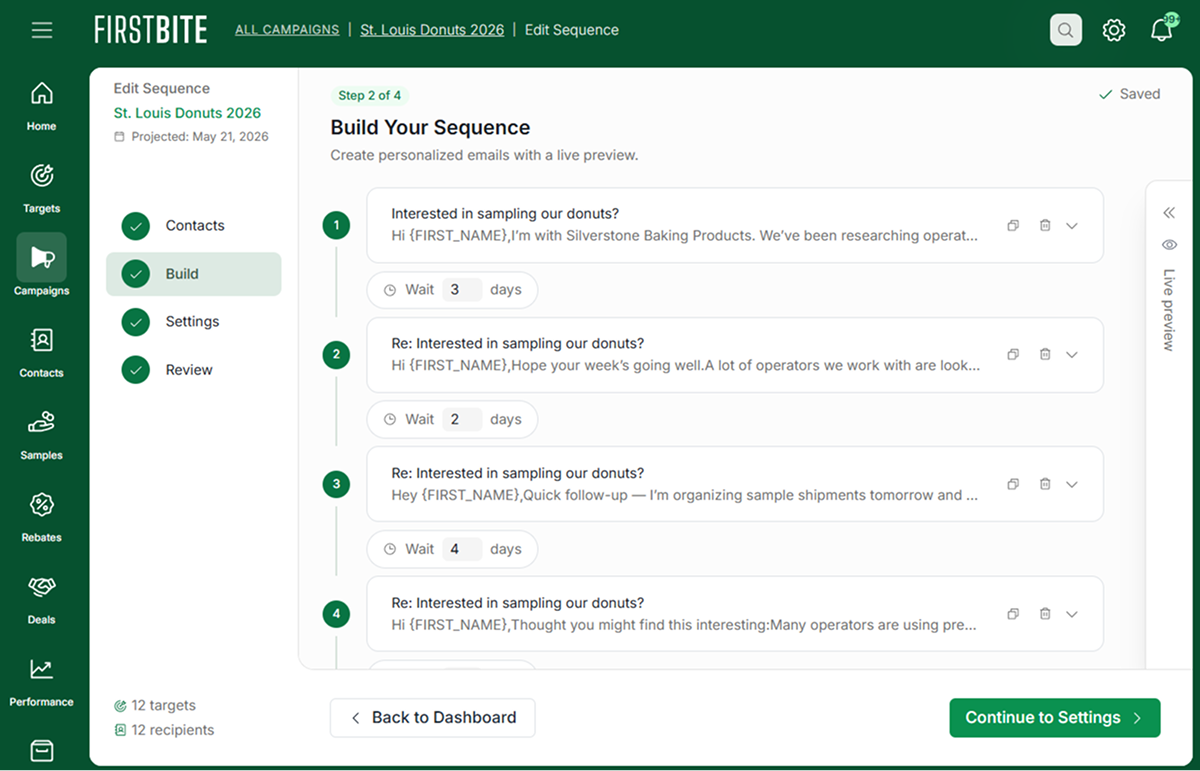Click step number 3 circle marker
The image size is (1200, 771).
click(336, 485)
